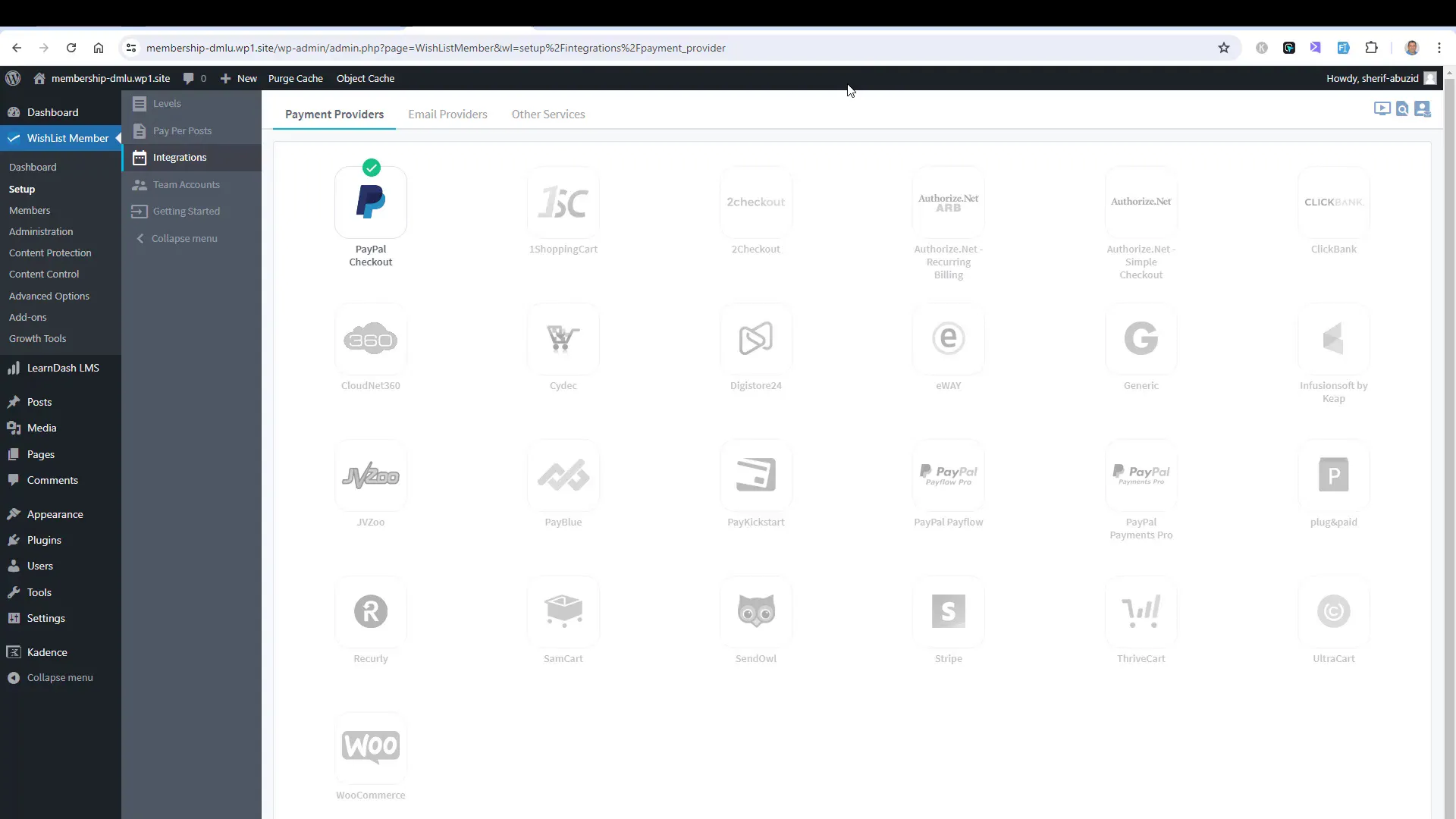Switch to the Email Providers tab
Viewport: 1456px width, 819px height.
pyautogui.click(x=447, y=114)
